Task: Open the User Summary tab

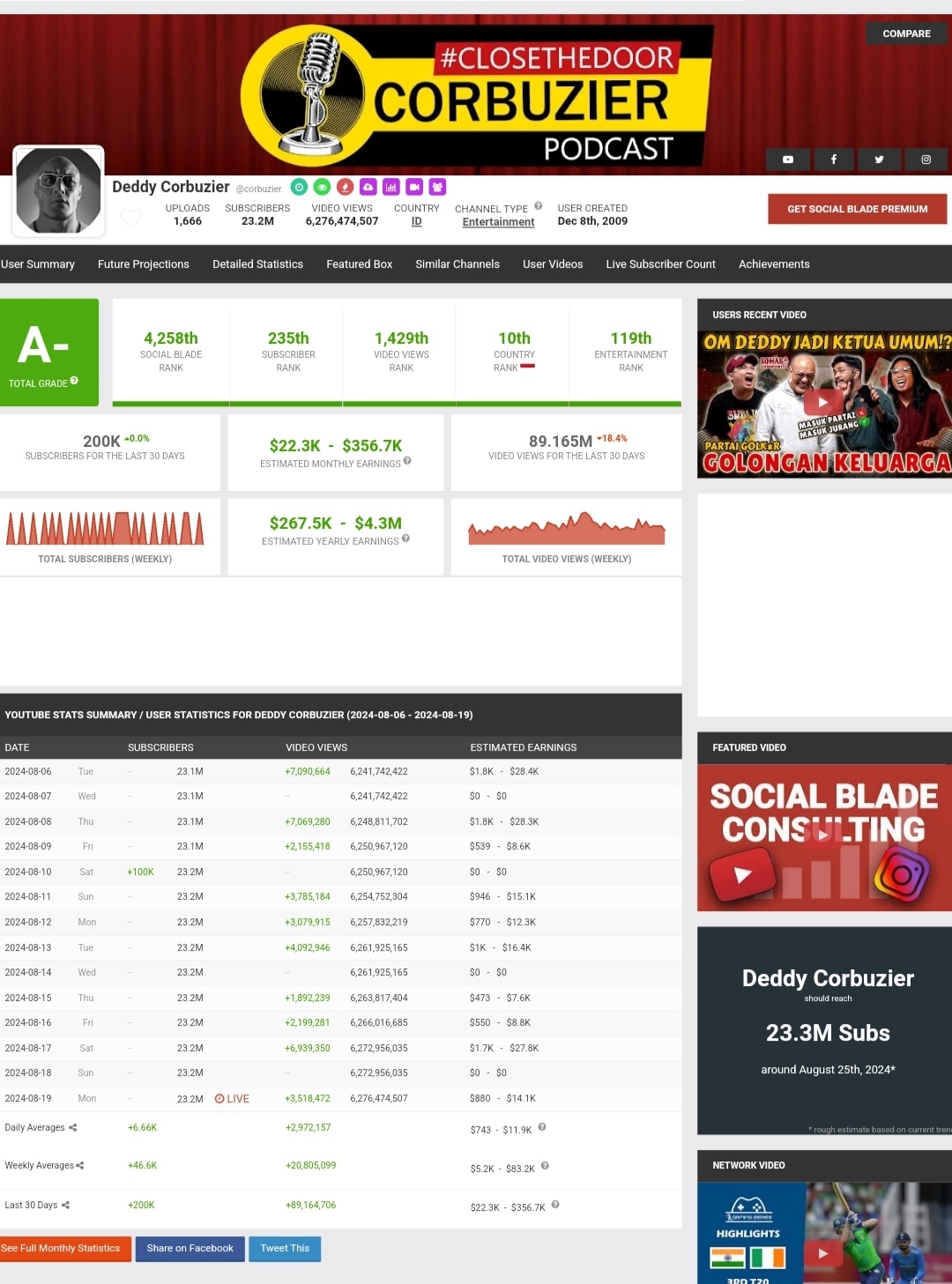Action: point(38,264)
